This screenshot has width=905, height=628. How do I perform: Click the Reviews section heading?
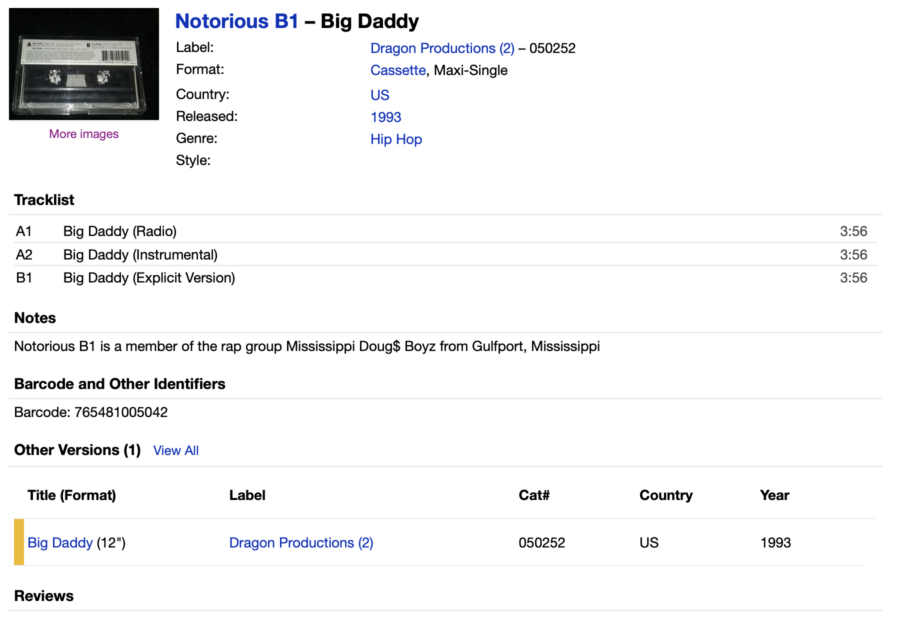click(x=44, y=596)
